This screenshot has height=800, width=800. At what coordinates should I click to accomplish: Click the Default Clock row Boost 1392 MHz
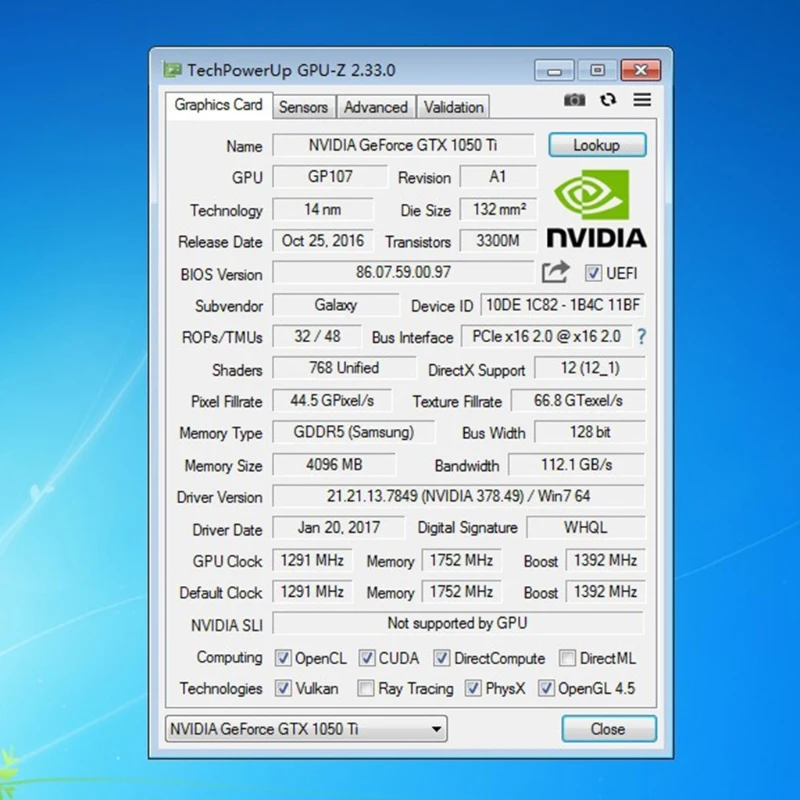(x=606, y=592)
